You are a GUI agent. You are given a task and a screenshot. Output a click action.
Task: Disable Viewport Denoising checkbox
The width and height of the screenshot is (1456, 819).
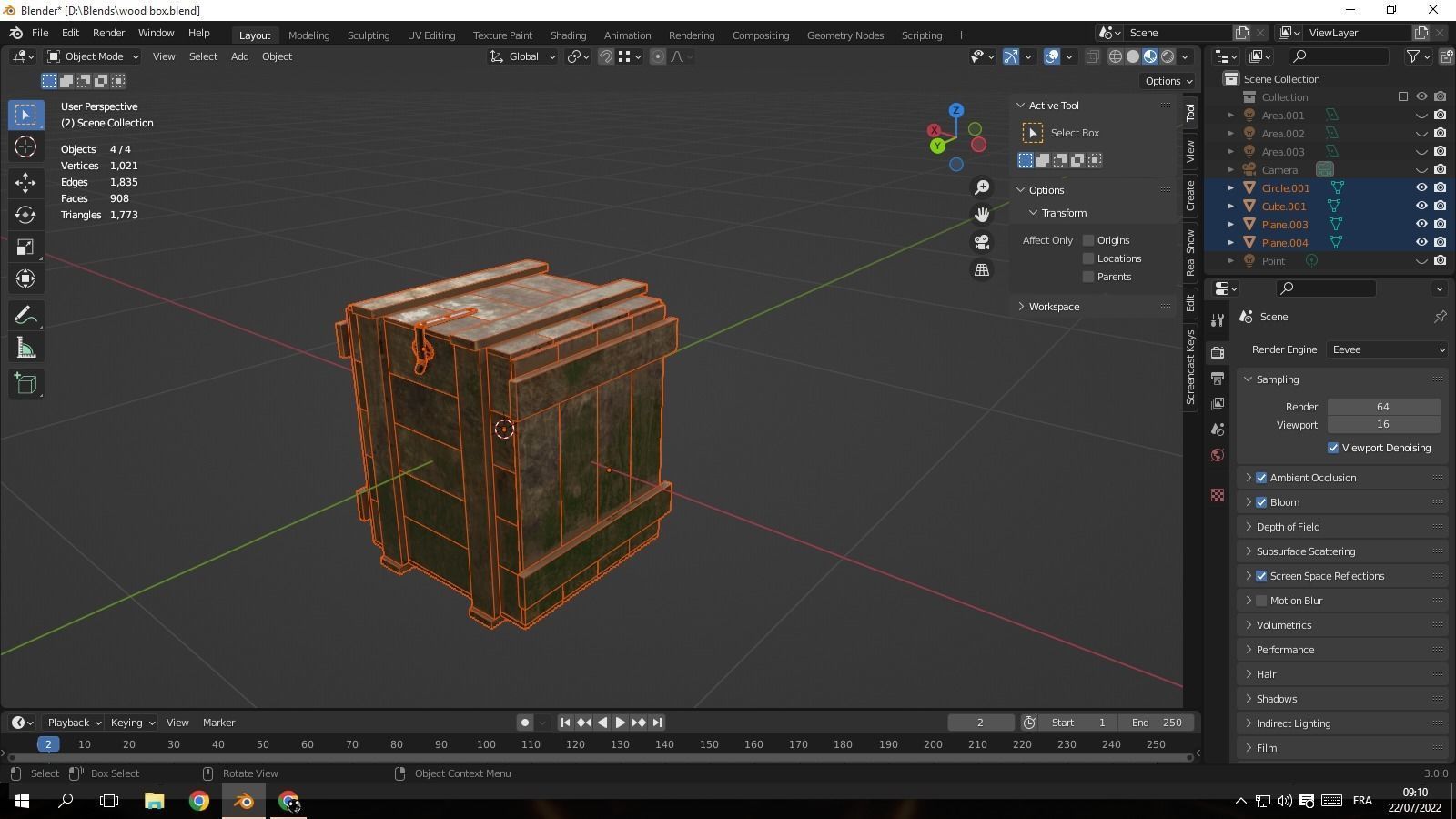(1333, 448)
